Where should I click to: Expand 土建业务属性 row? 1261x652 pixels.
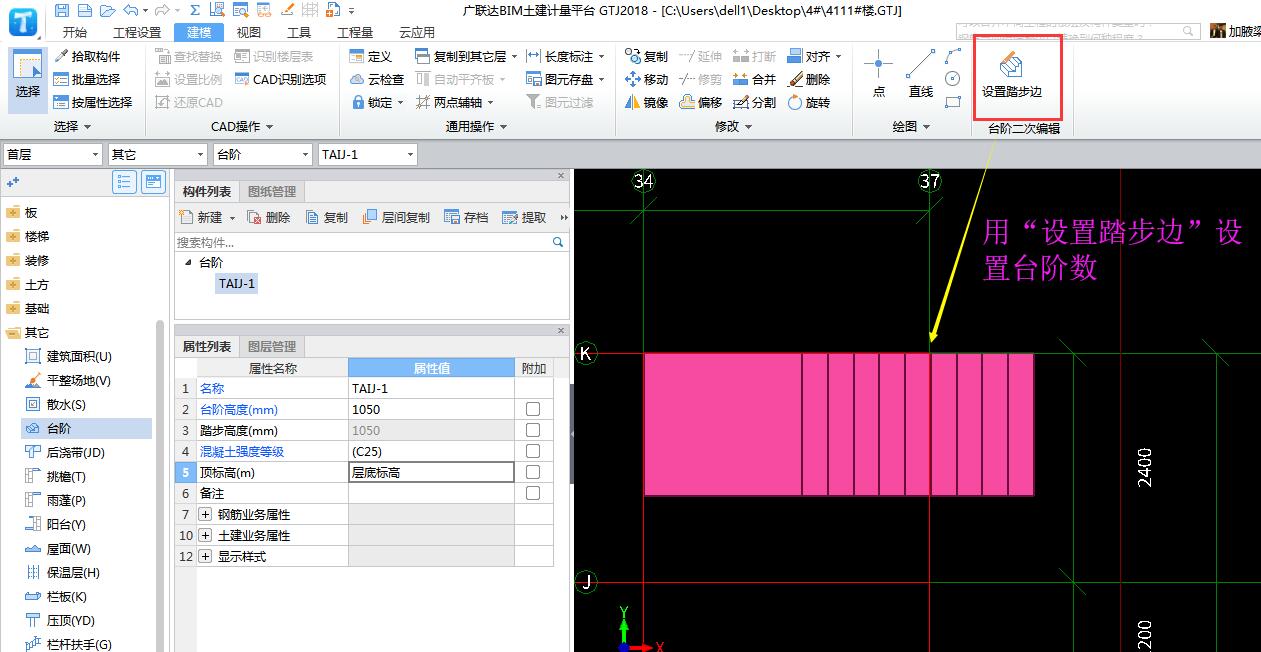coord(205,535)
